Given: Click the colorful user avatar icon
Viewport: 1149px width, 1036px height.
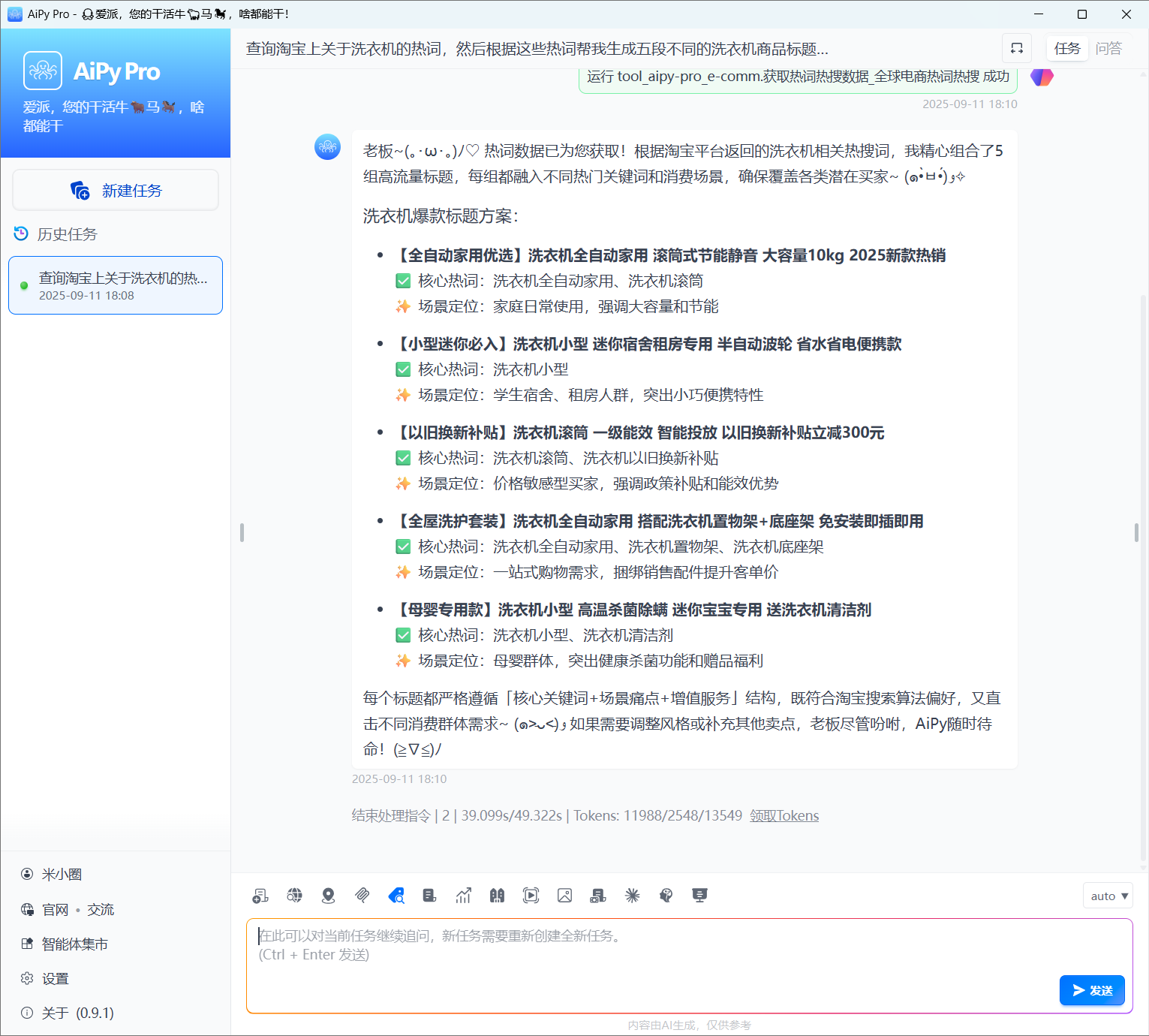Looking at the screenshot, I should [1042, 77].
